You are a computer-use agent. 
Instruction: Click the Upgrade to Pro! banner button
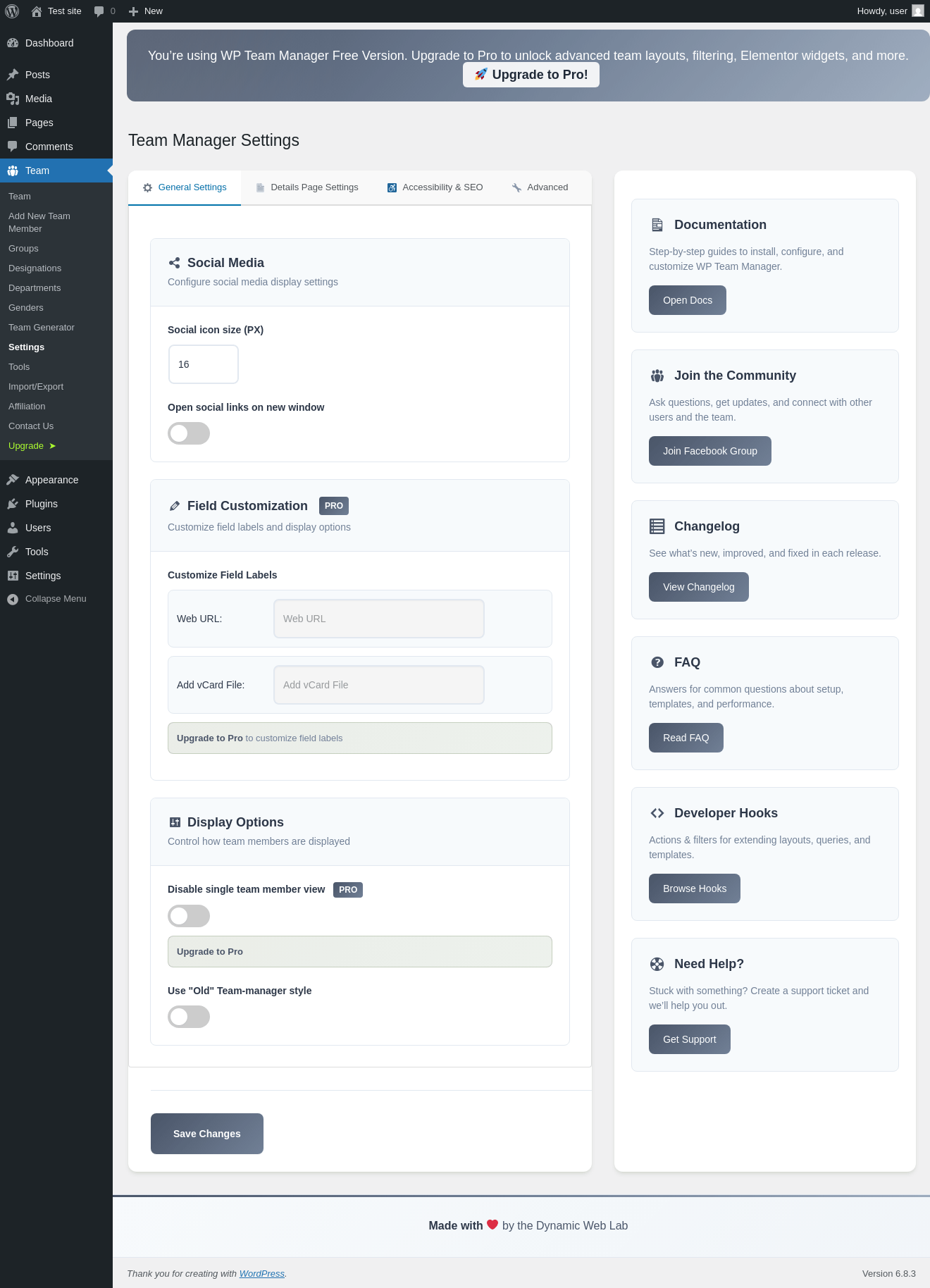(x=531, y=75)
